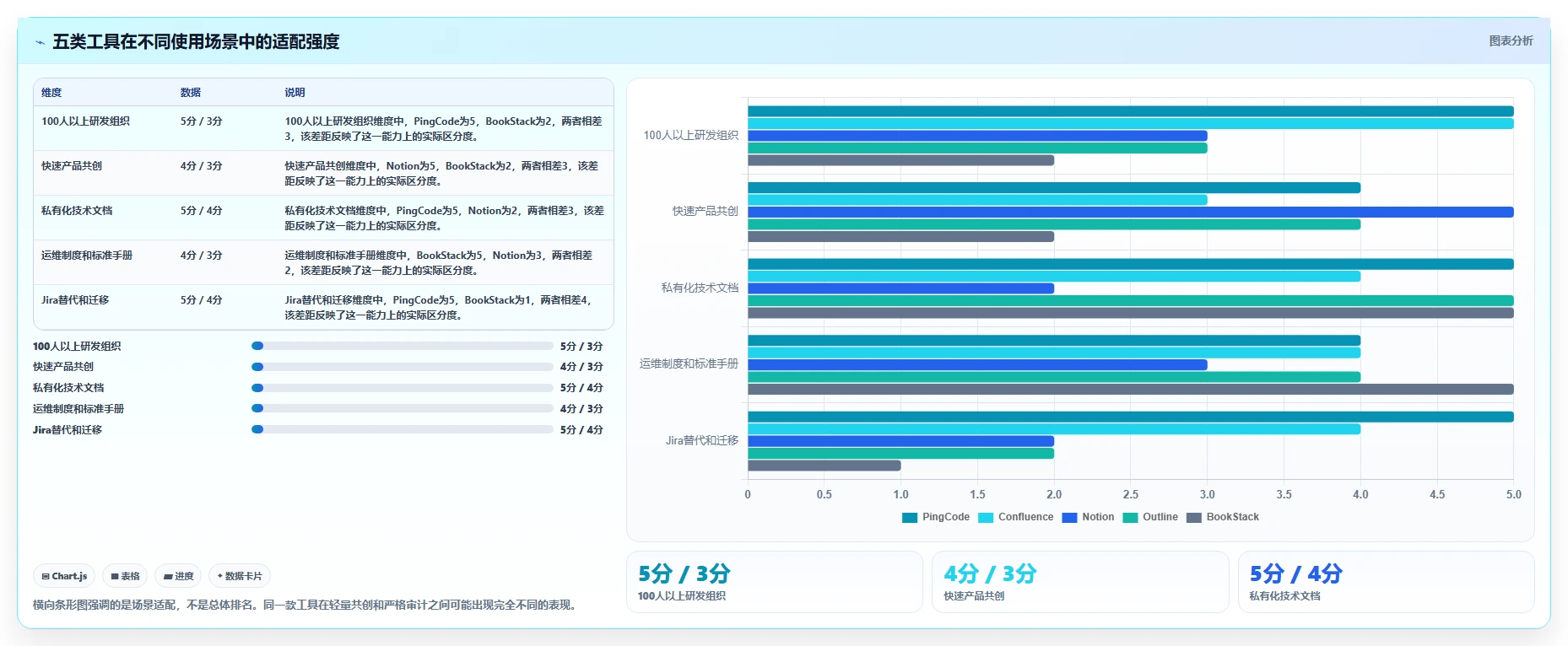1568x646 pixels.
Task: Click the x-axis tick label 2.5
Action: [x=1131, y=495]
